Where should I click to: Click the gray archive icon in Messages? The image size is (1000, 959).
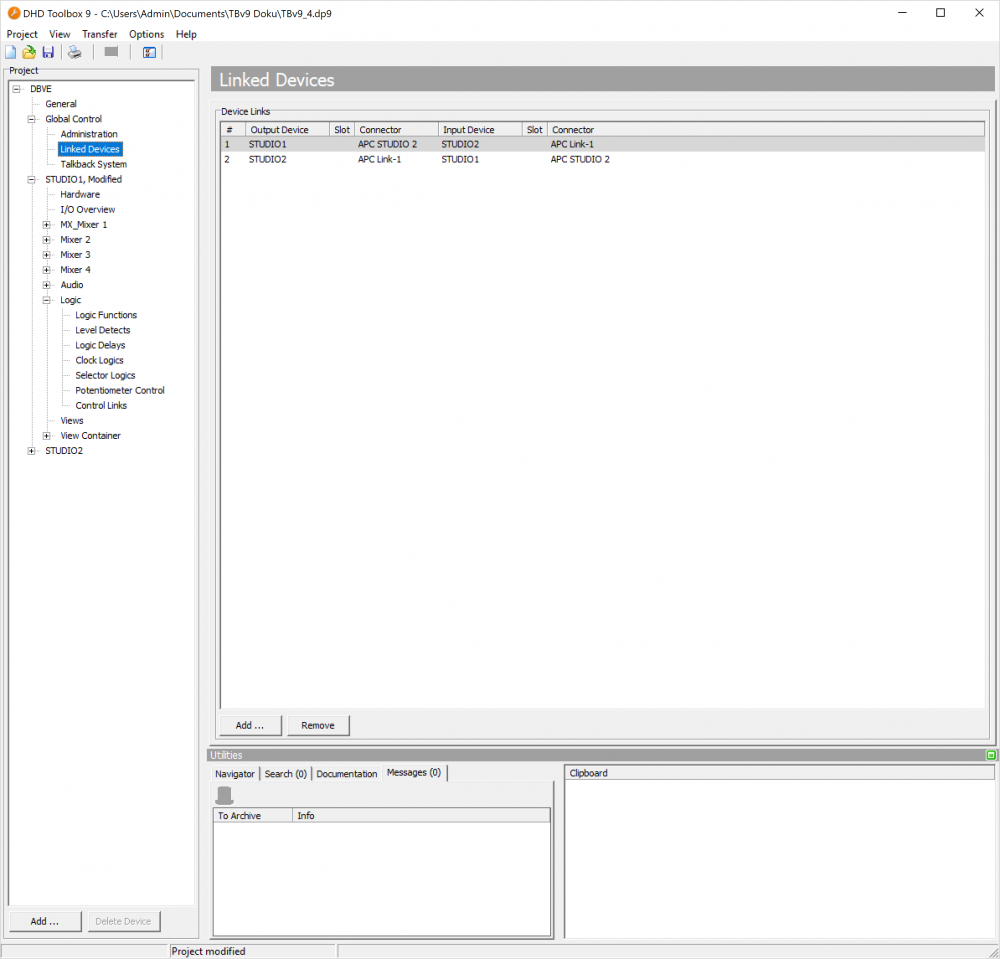[x=225, y=795]
